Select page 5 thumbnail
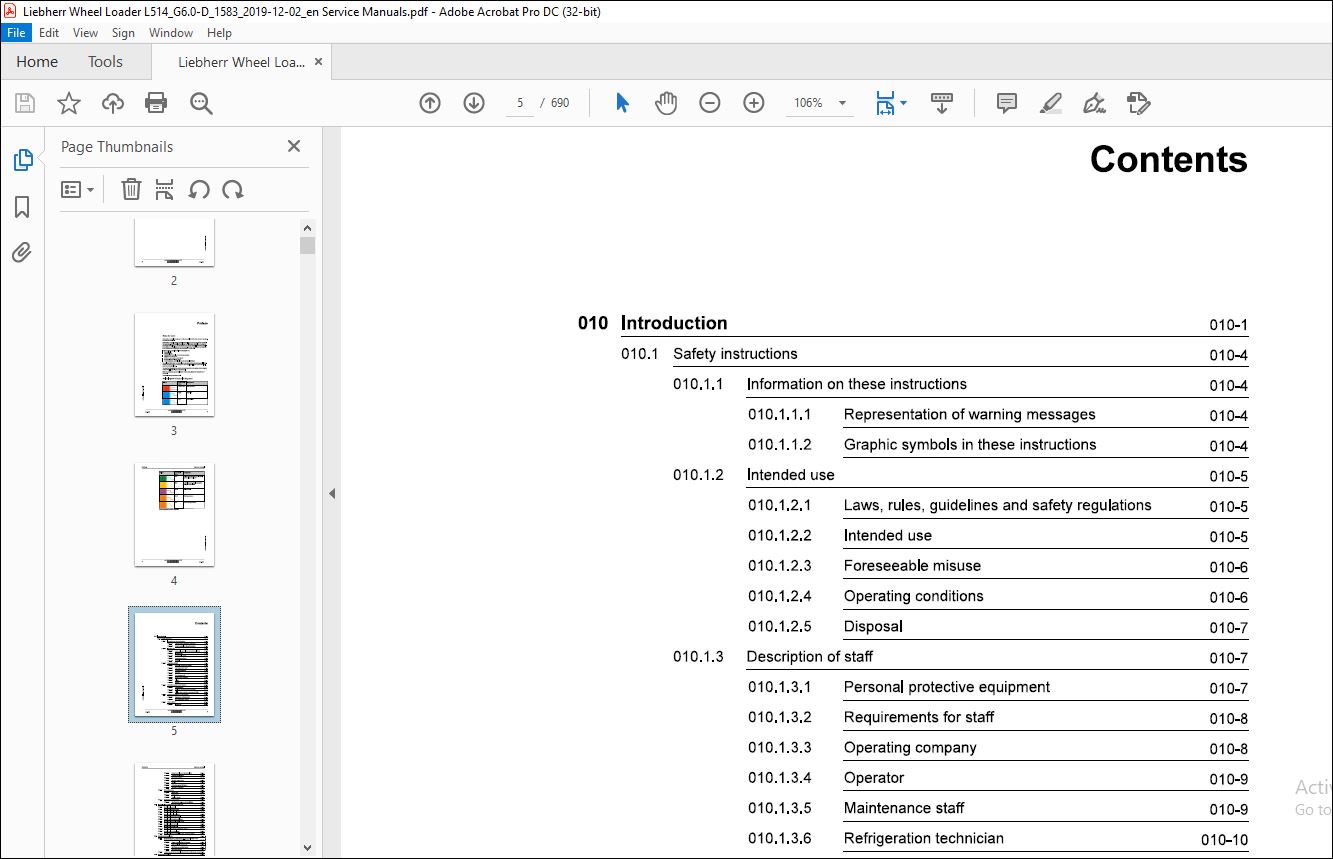 (x=174, y=665)
